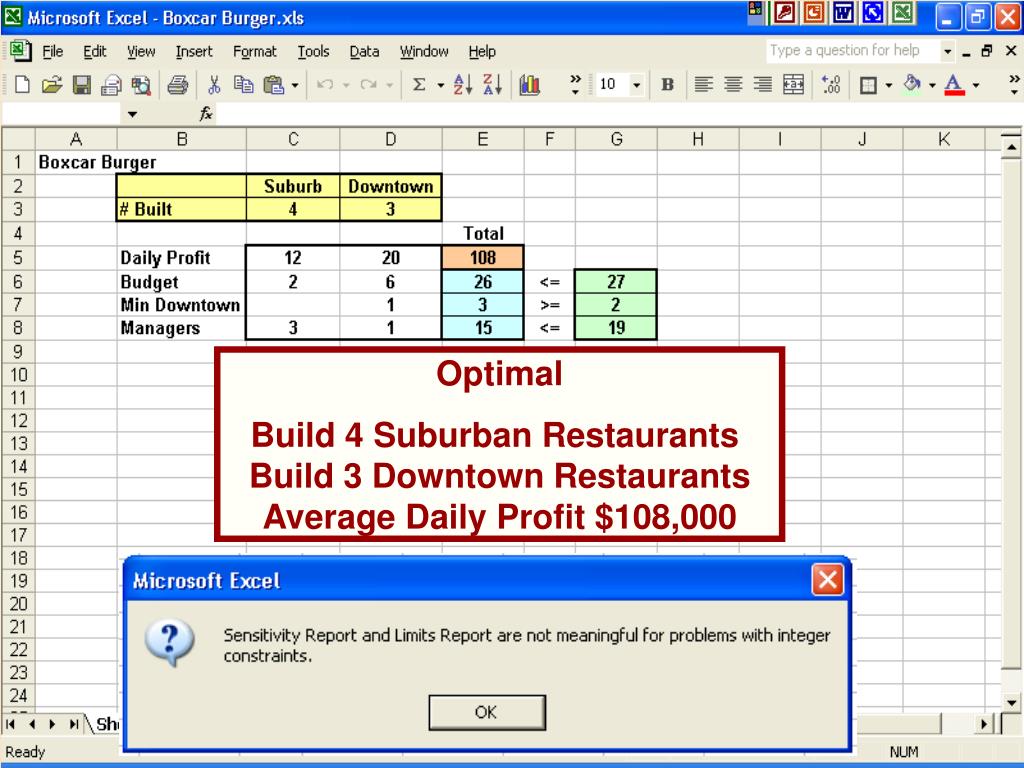The image size is (1024, 768).
Task: Open the Fill Color dropdown arrow
Action: click(932, 85)
